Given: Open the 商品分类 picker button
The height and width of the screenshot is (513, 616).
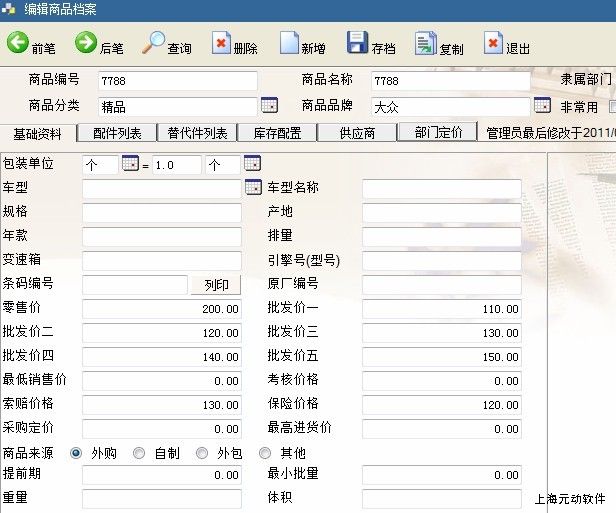Looking at the screenshot, I should 268,105.
